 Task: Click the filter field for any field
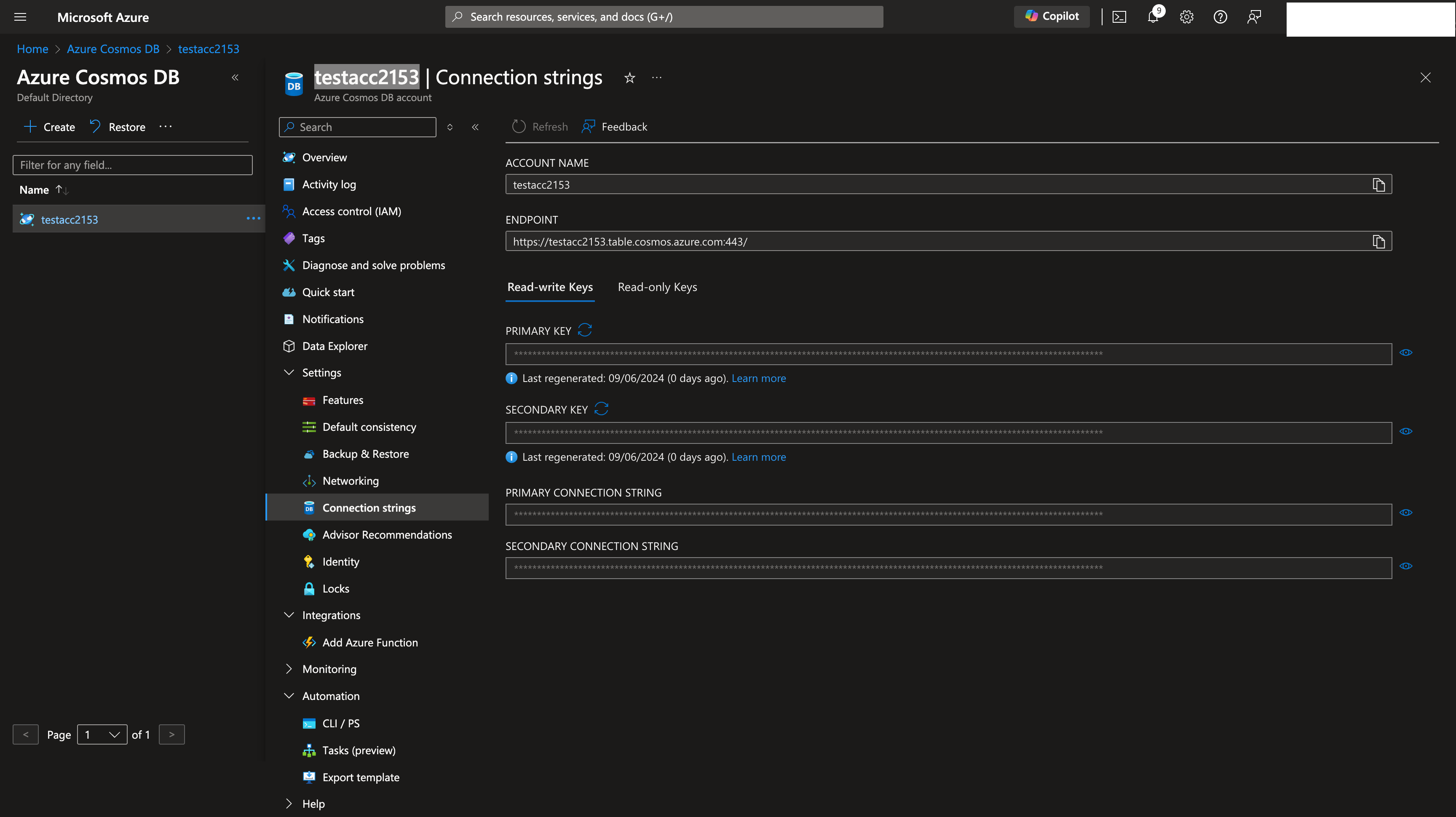pyautogui.click(x=132, y=164)
